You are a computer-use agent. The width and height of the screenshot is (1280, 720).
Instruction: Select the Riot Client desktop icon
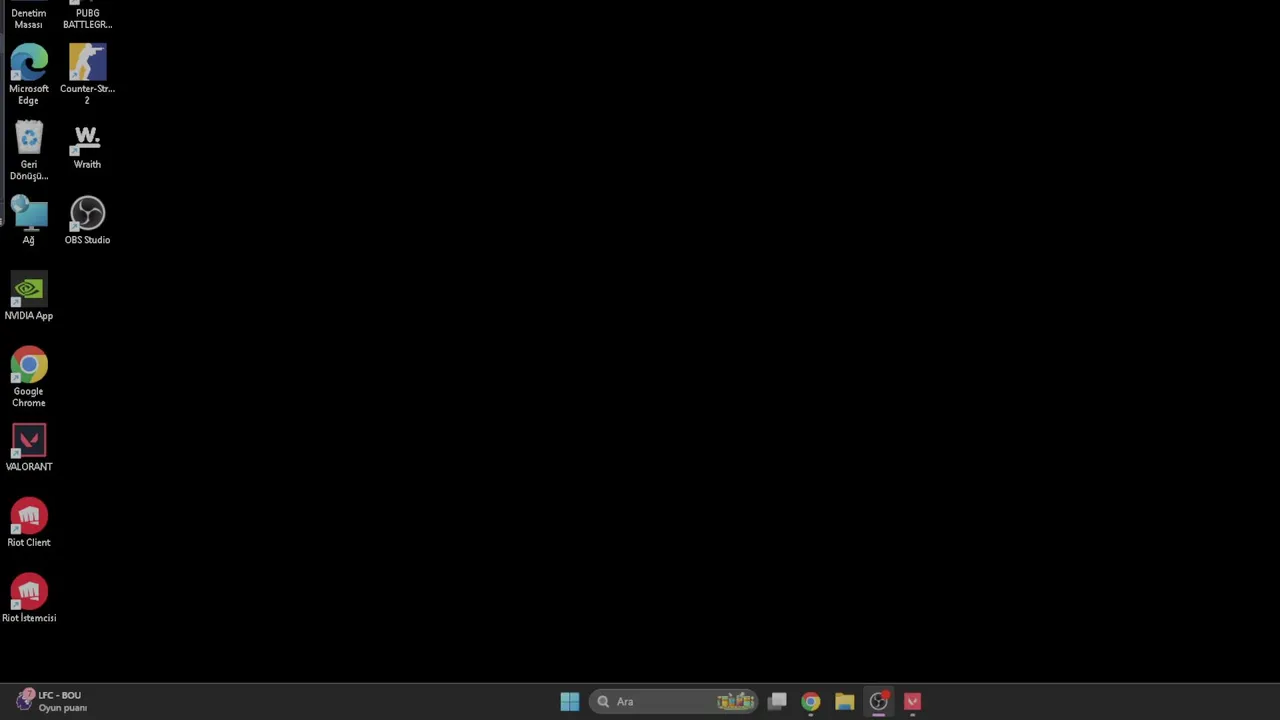29,523
